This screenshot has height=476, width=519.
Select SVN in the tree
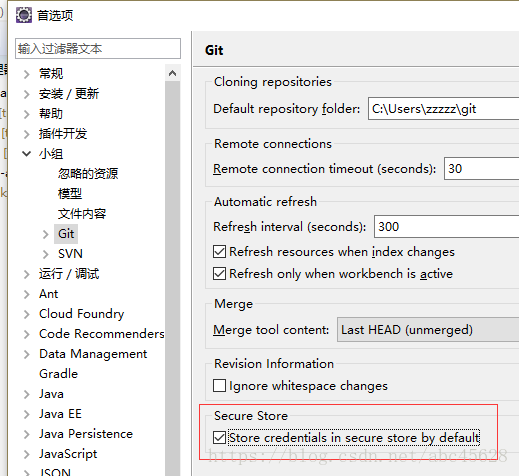(x=70, y=254)
